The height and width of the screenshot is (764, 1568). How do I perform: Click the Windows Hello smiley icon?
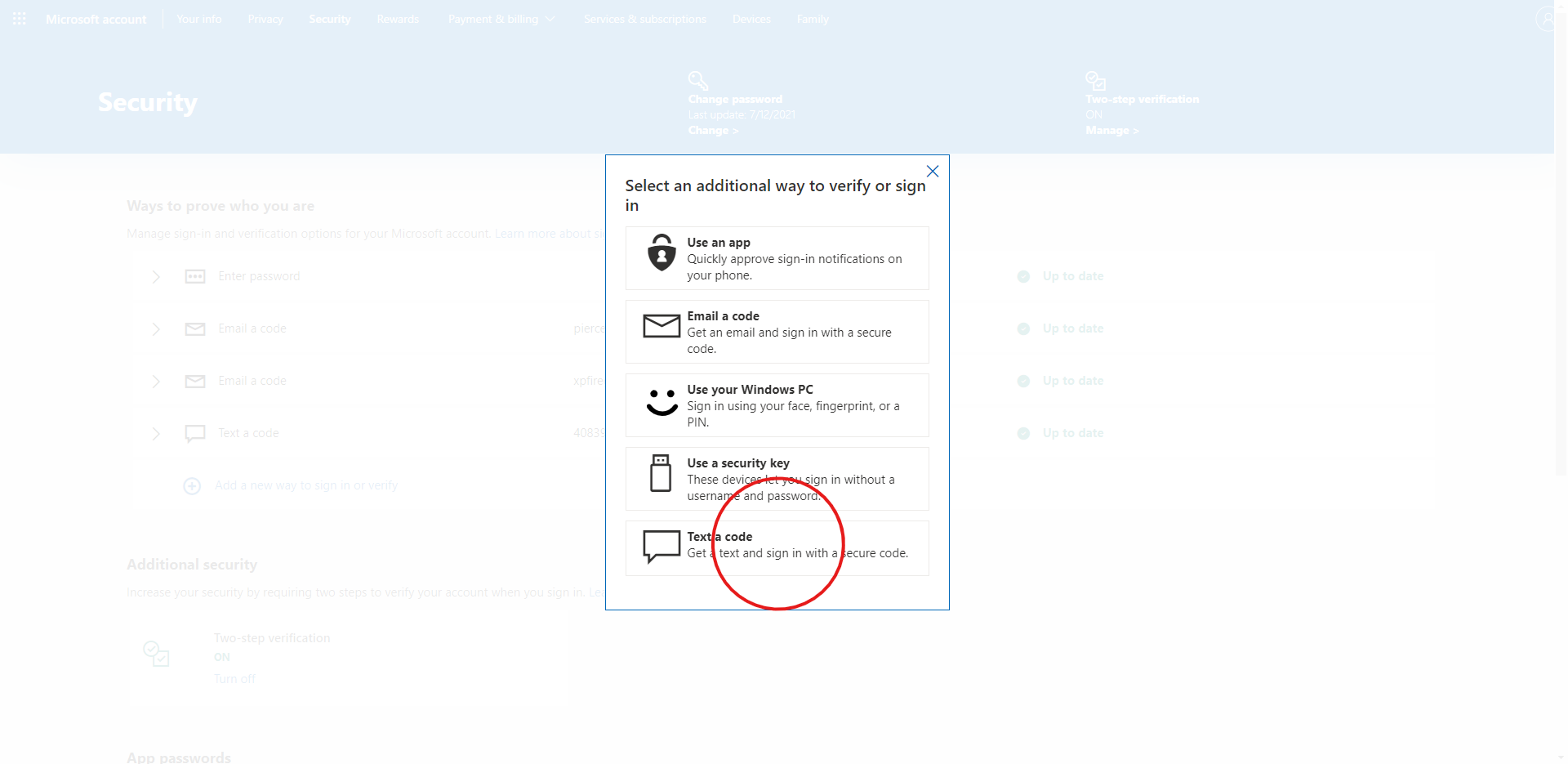click(x=661, y=402)
